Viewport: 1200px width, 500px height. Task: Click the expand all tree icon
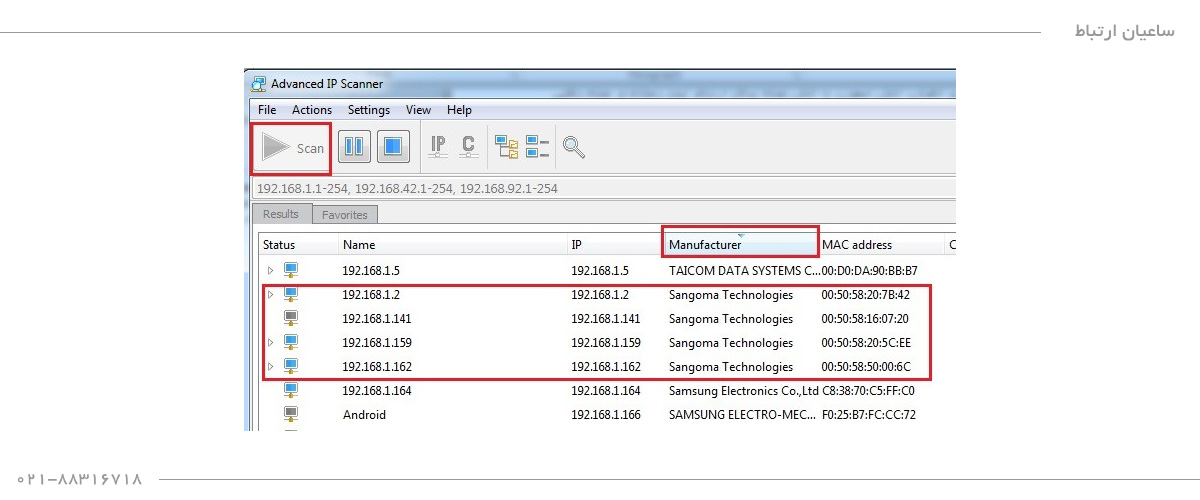tap(507, 147)
